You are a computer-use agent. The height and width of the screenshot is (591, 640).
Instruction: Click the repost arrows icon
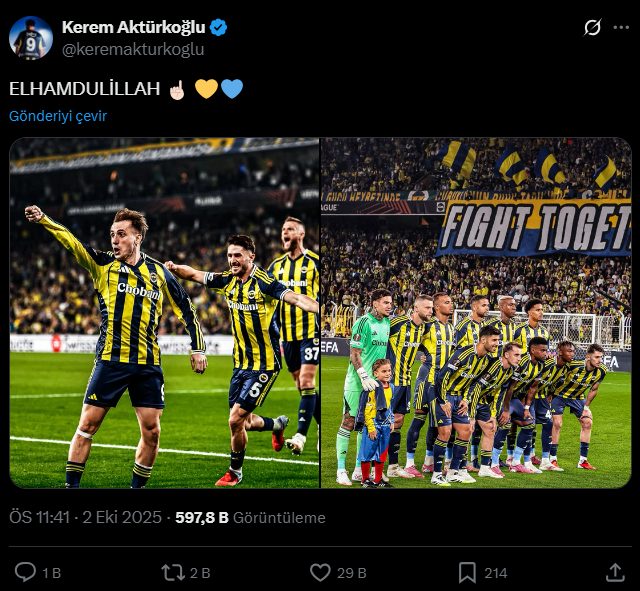click(x=173, y=573)
